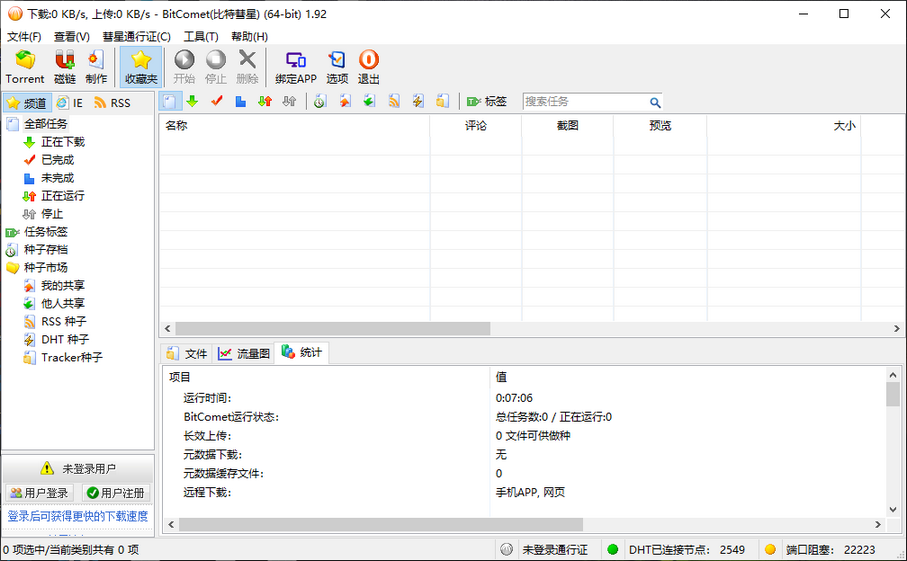Screen dimensions: 907x561
Task: Open 种子存档 torrent archive item
Action: (45, 249)
